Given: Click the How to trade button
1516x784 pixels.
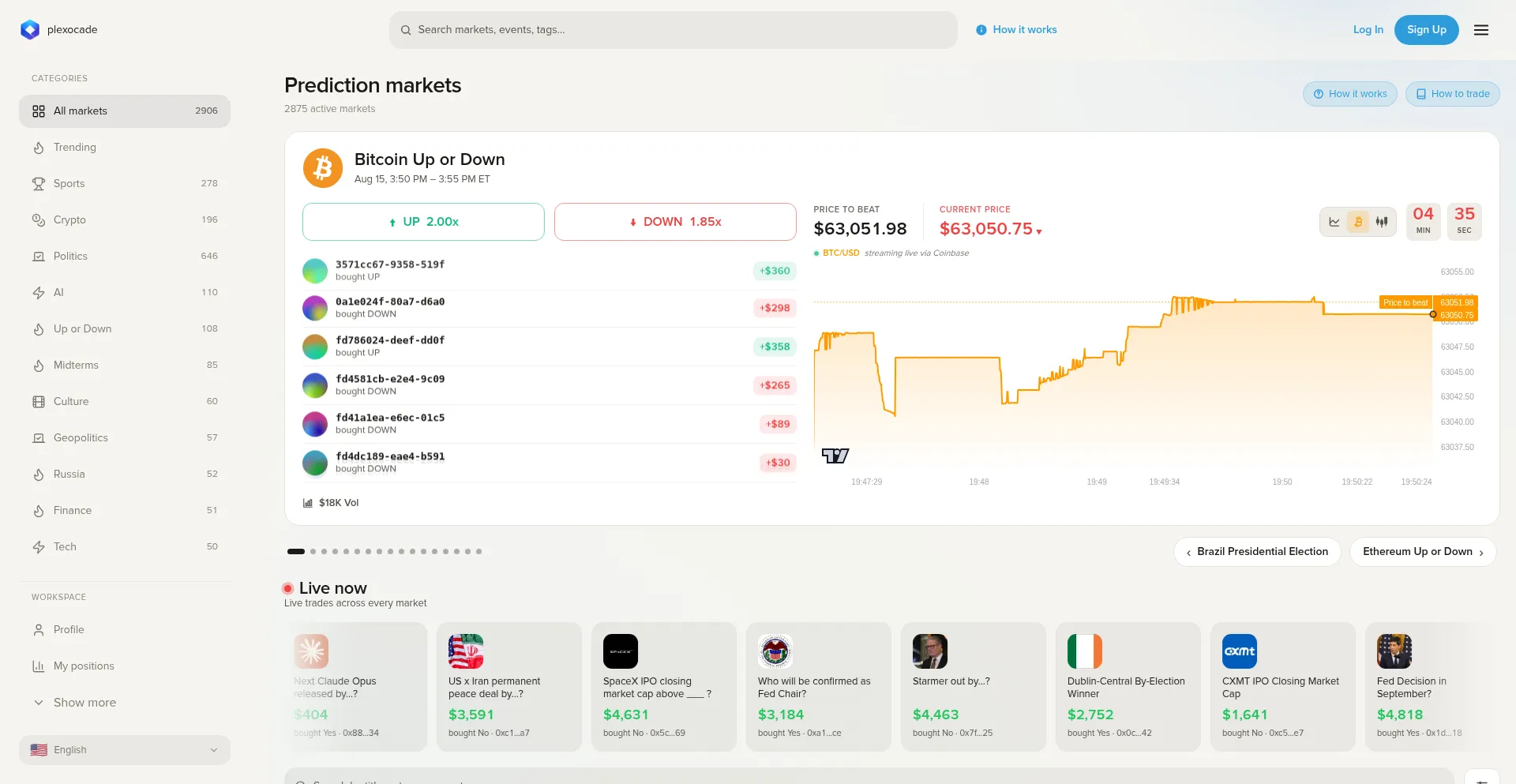Looking at the screenshot, I should [1453, 94].
